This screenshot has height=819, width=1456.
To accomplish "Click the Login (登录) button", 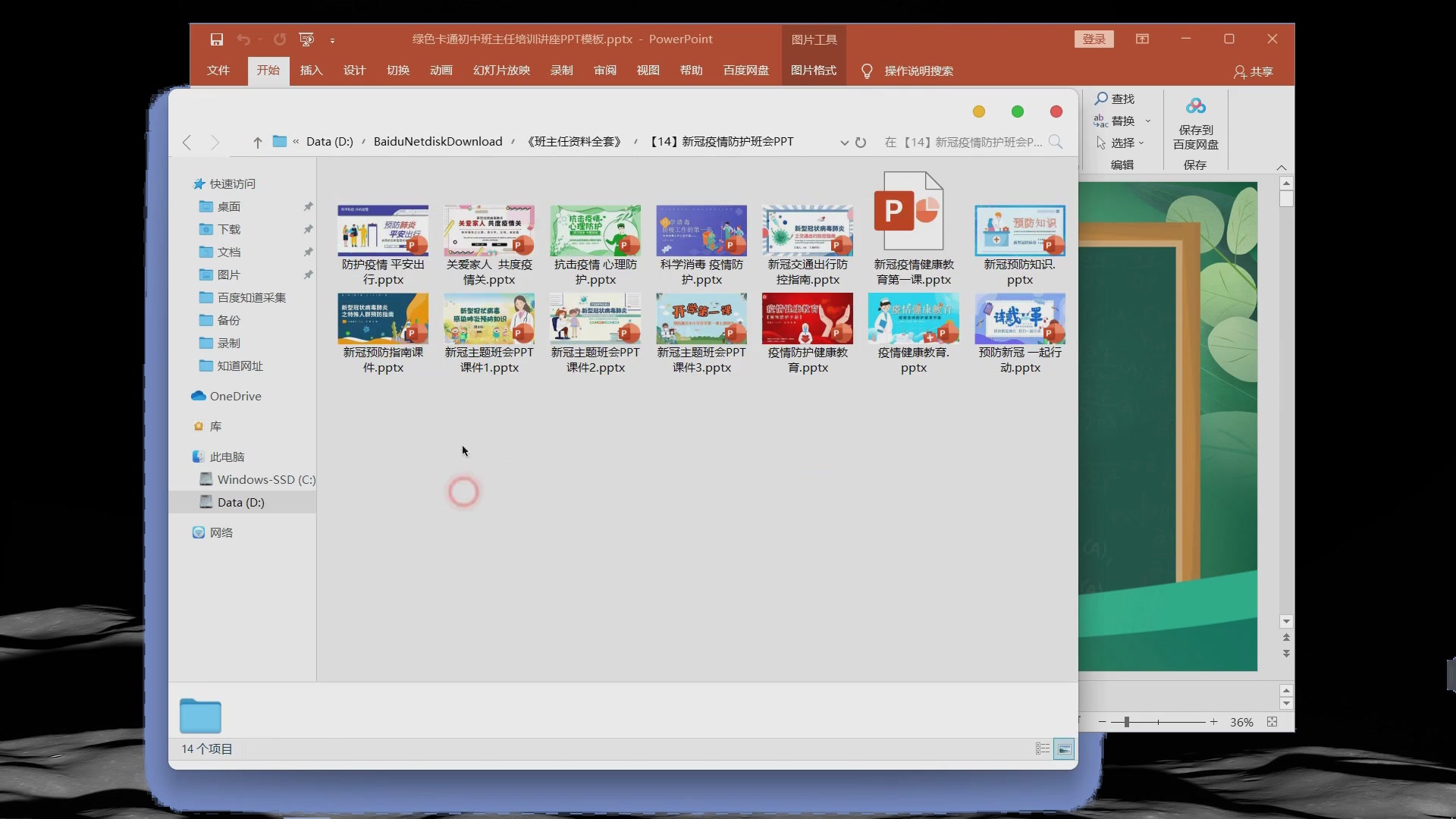I will point(1094,39).
